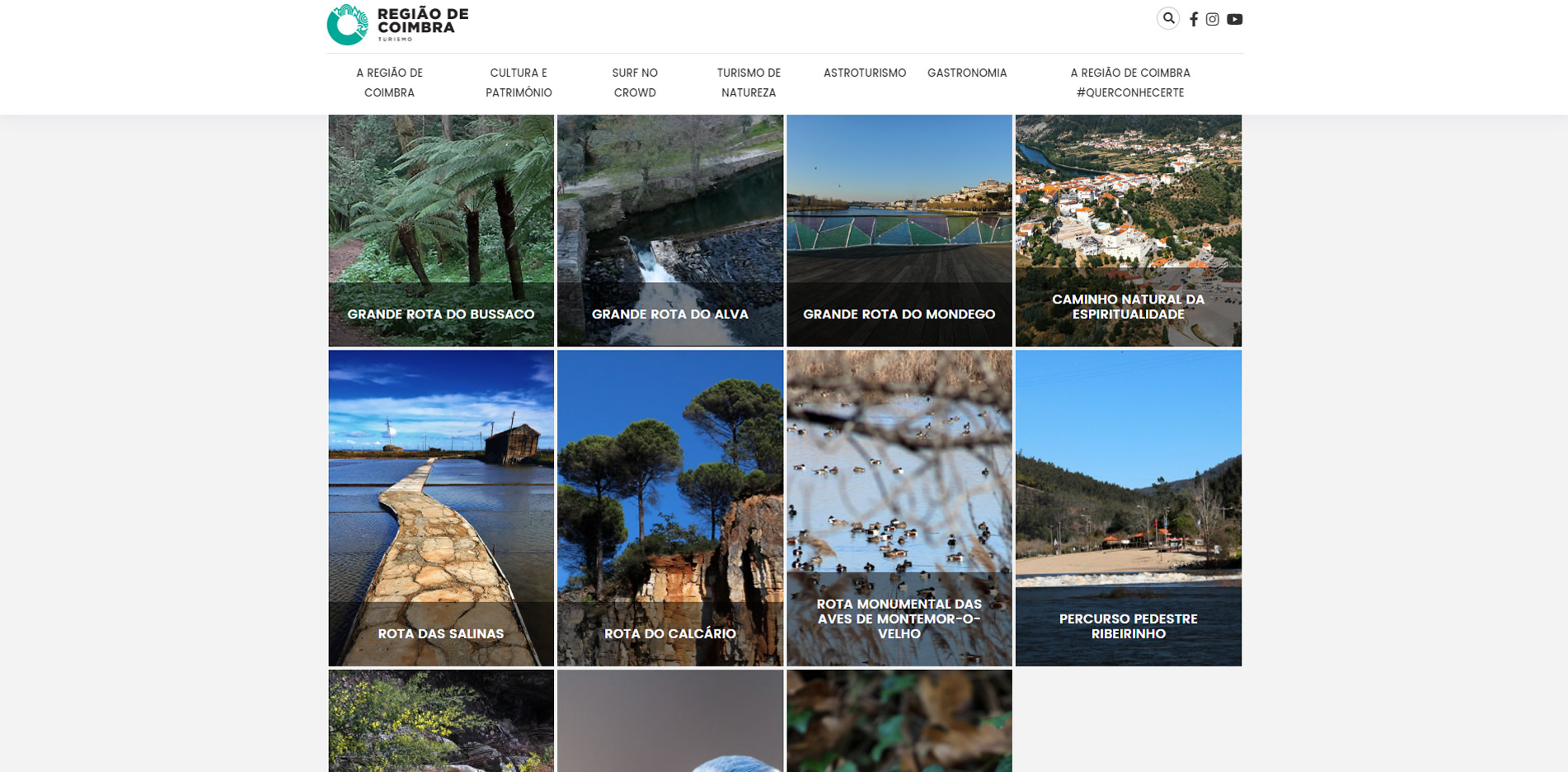Open Rota Monumental das Aves card

pyautogui.click(x=899, y=508)
